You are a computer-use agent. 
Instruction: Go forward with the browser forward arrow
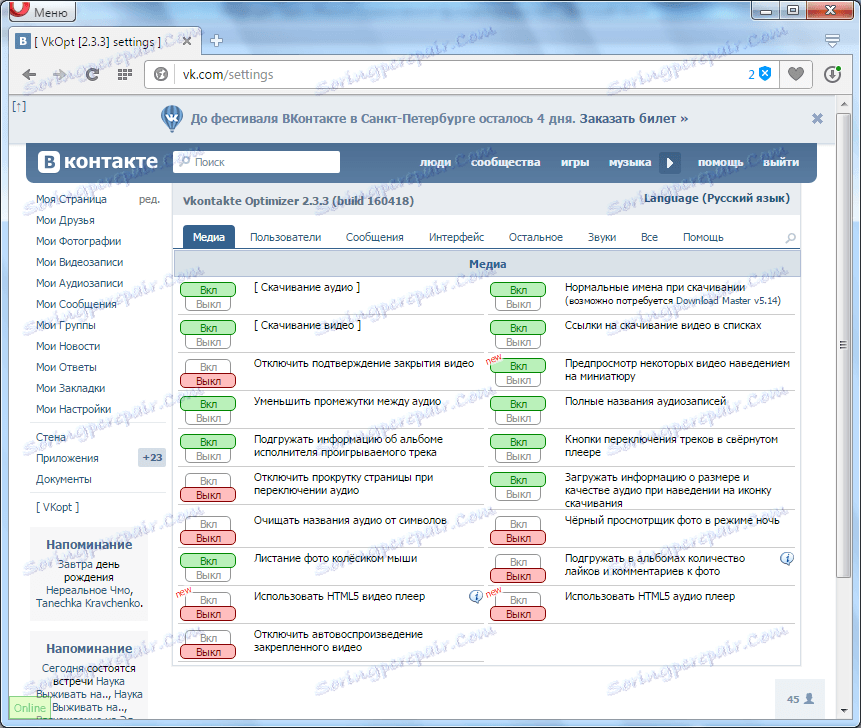coord(60,74)
